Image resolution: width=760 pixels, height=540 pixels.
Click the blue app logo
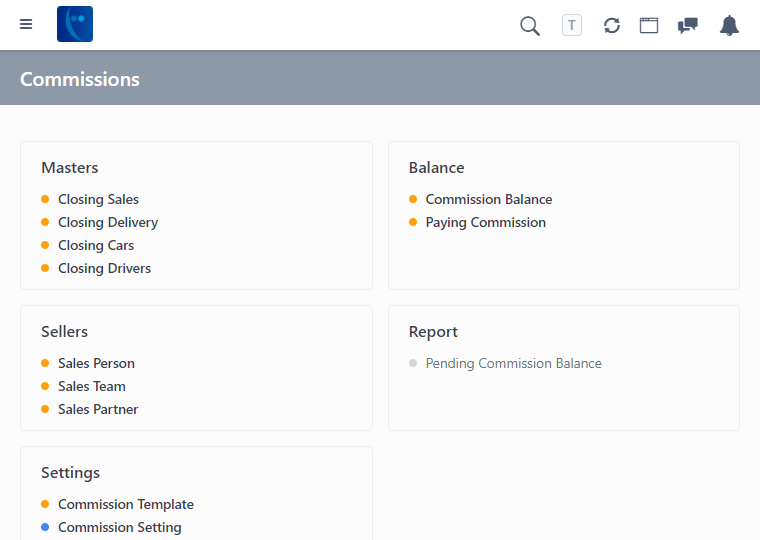[75, 24]
